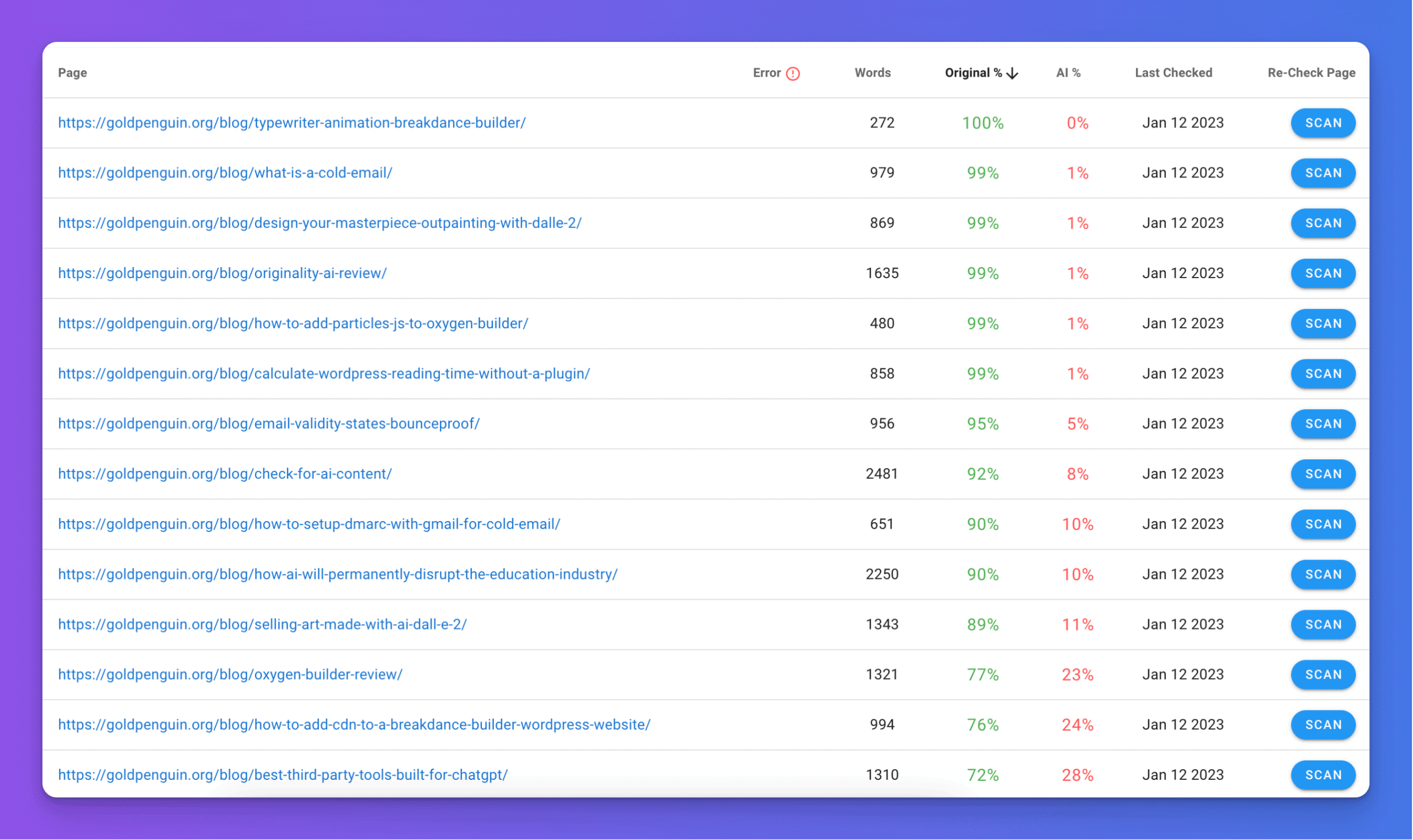
Task: Click the Error column warning icon
Action: [793, 73]
